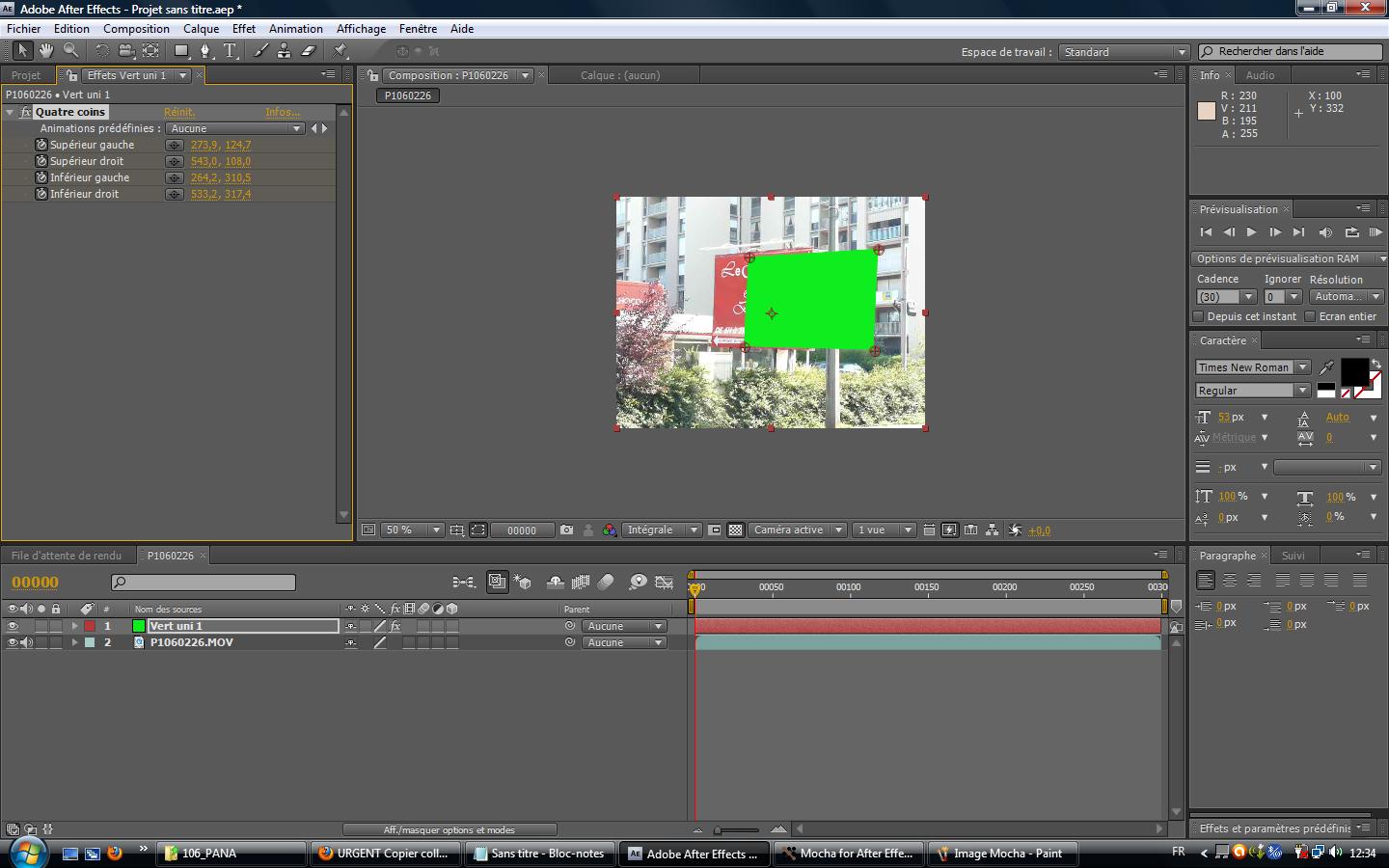Switch to the Audio tab
The height and width of the screenshot is (868, 1389).
click(x=1260, y=75)
